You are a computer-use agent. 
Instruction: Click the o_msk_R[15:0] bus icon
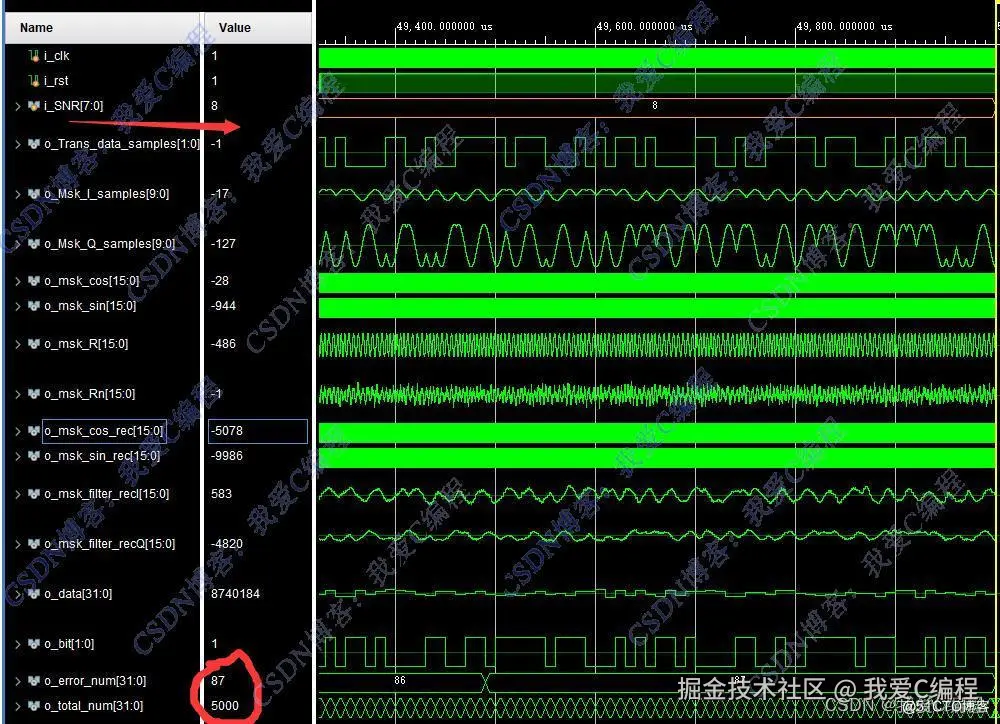(x=34, y=344)
